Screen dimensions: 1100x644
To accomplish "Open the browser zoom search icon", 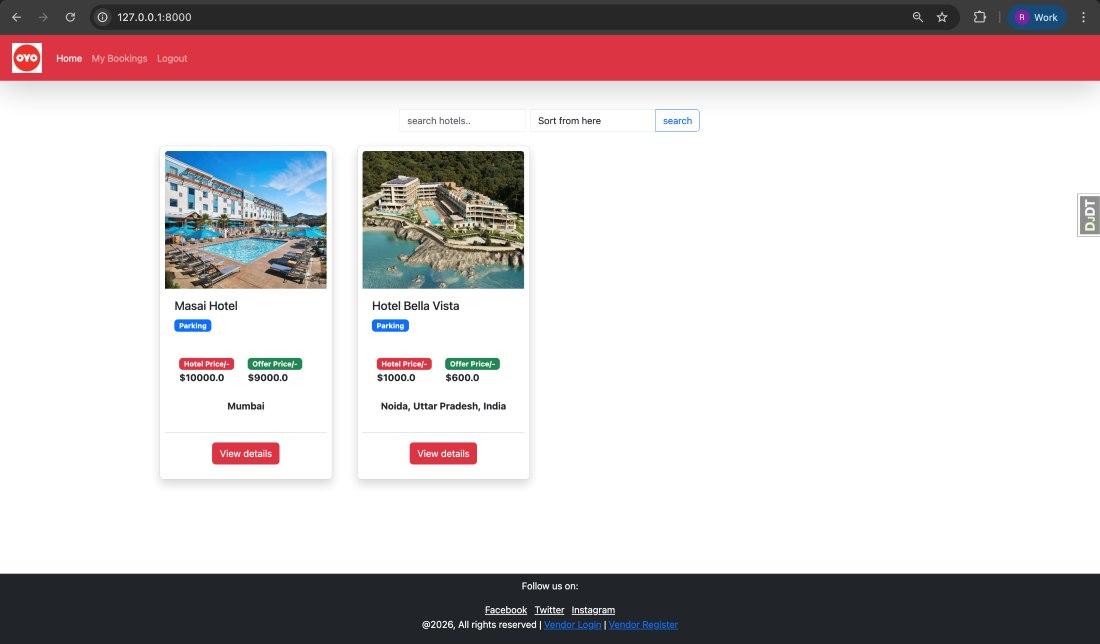I will tap(917, 17).
